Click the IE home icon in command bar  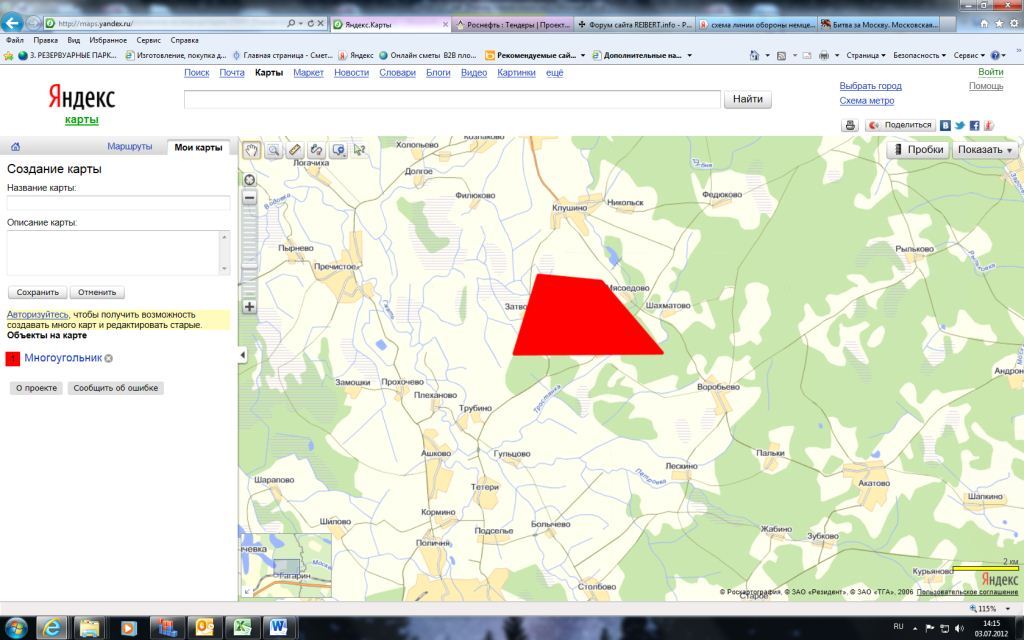tap(754, 56)
